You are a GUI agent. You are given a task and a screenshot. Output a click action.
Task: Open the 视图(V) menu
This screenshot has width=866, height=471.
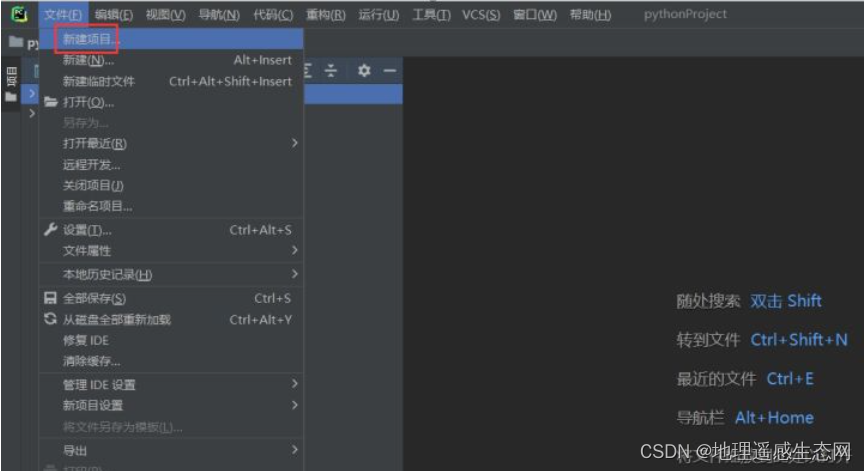click(166, 15)
